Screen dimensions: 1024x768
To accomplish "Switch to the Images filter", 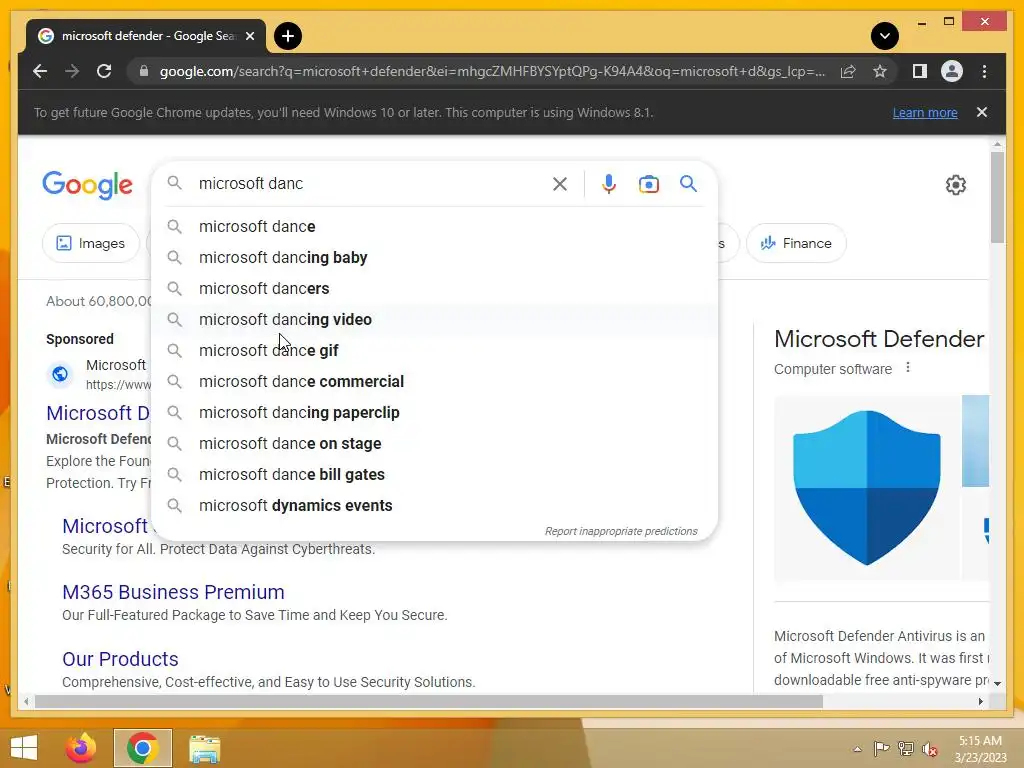I will coord(91,243).
